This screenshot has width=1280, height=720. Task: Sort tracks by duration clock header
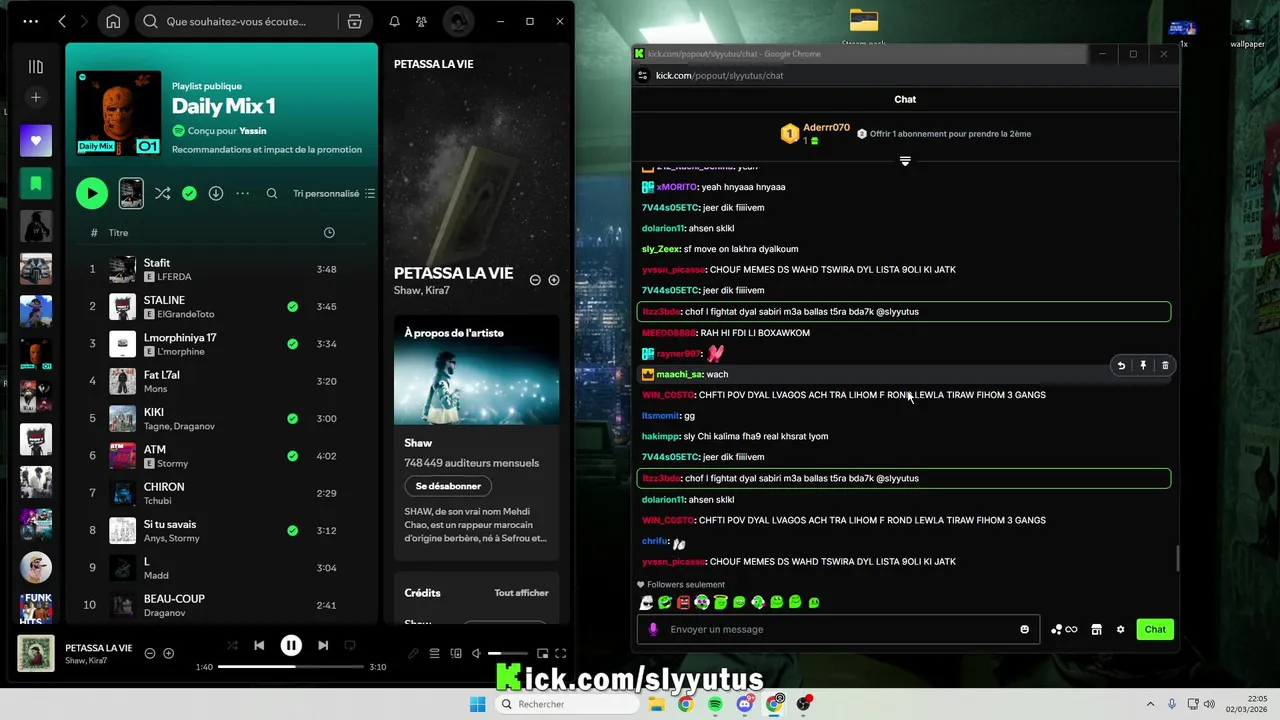click(x=329, y=232)
